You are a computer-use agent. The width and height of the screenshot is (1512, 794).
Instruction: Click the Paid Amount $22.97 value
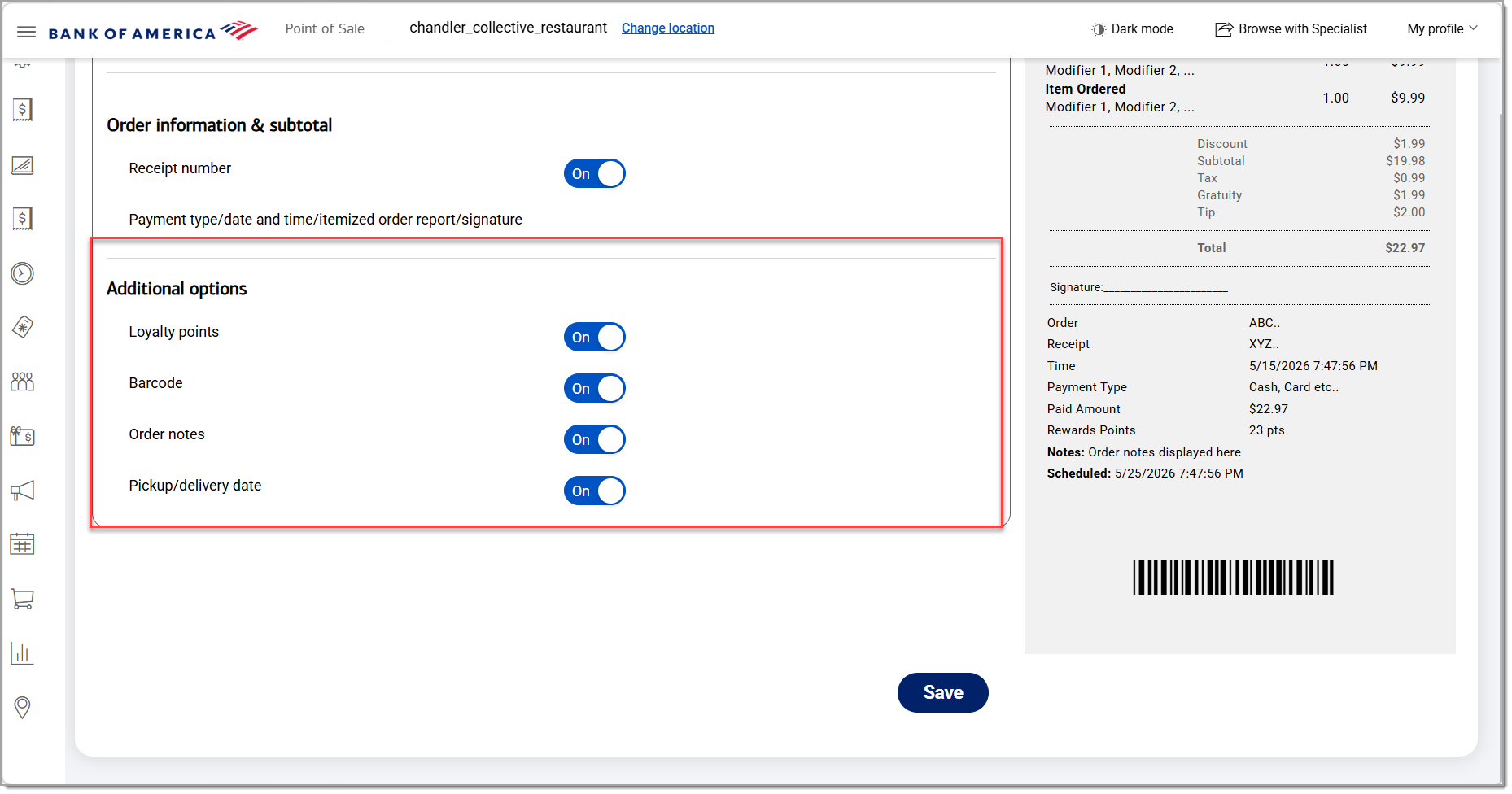pyautogui.click(x=1269, y=409)
